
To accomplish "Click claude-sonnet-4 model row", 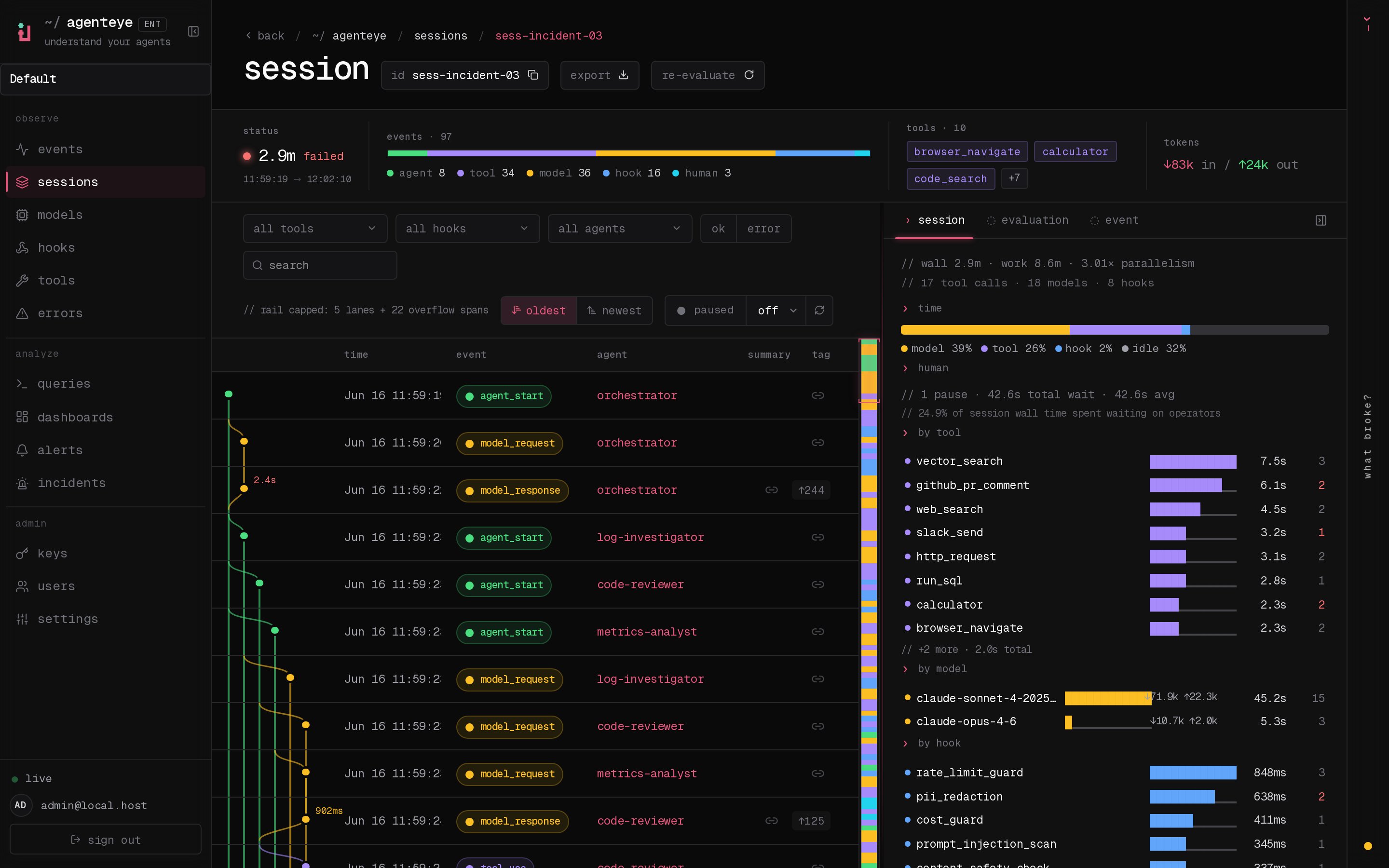I will (1115, 698).
